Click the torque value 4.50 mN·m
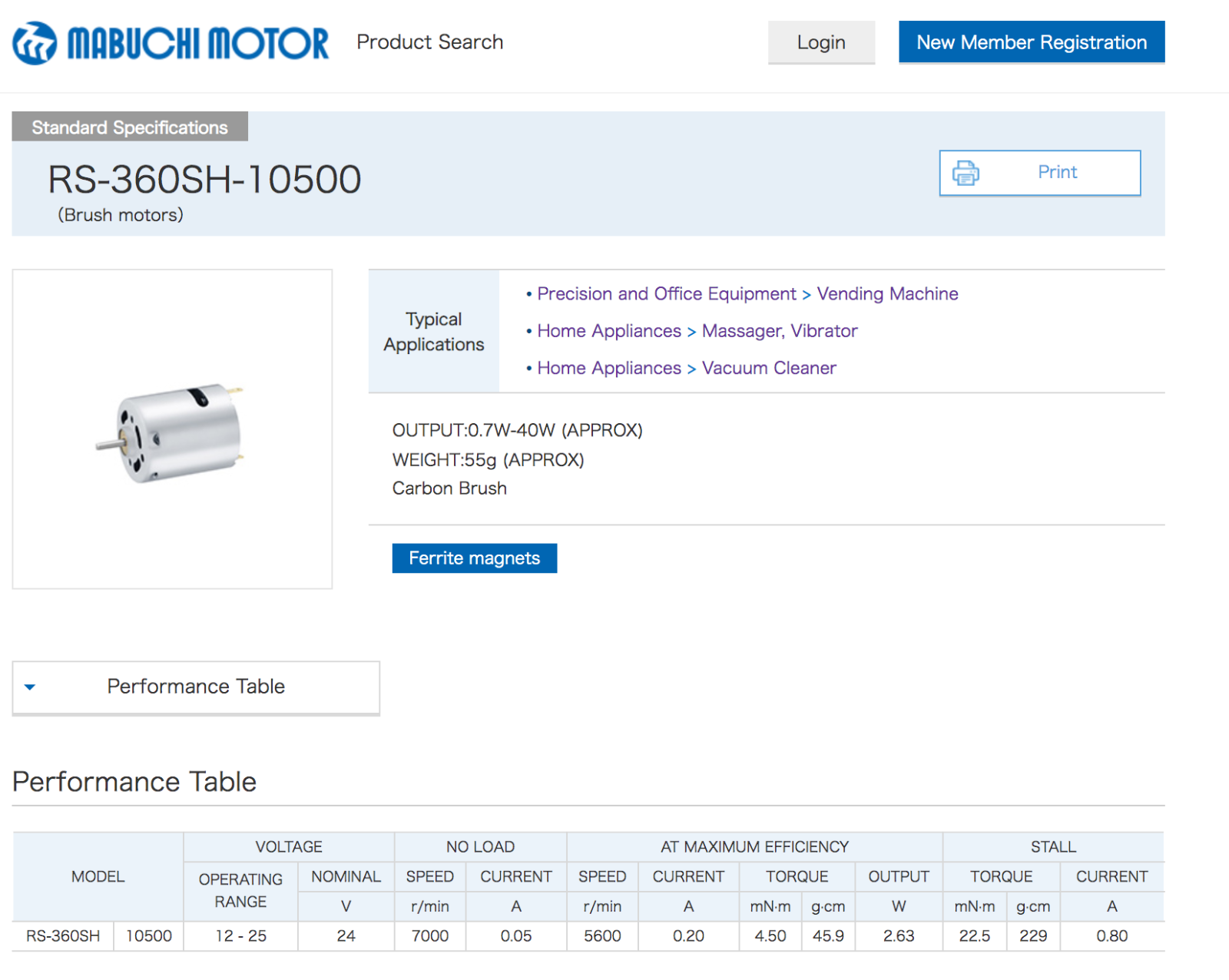The width and height of the screenshot is (1229, 980). point(770,936)
